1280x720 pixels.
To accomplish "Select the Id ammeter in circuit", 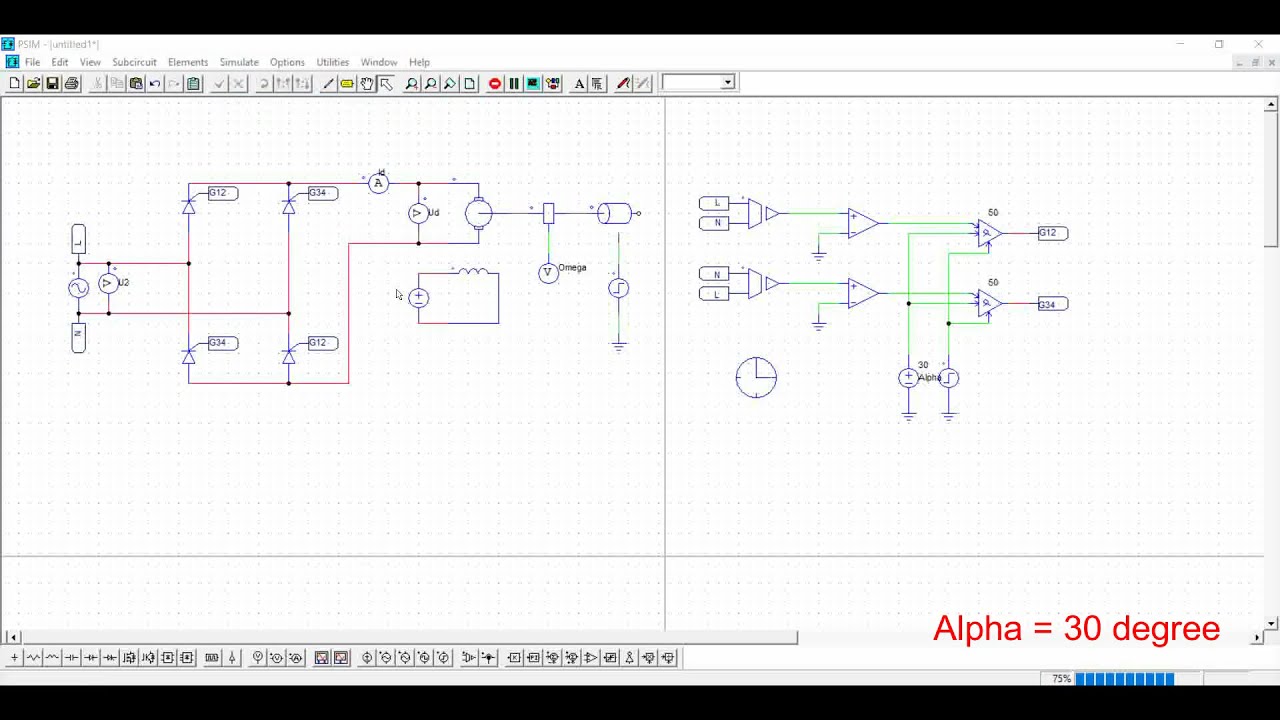I will click(378, 183).
